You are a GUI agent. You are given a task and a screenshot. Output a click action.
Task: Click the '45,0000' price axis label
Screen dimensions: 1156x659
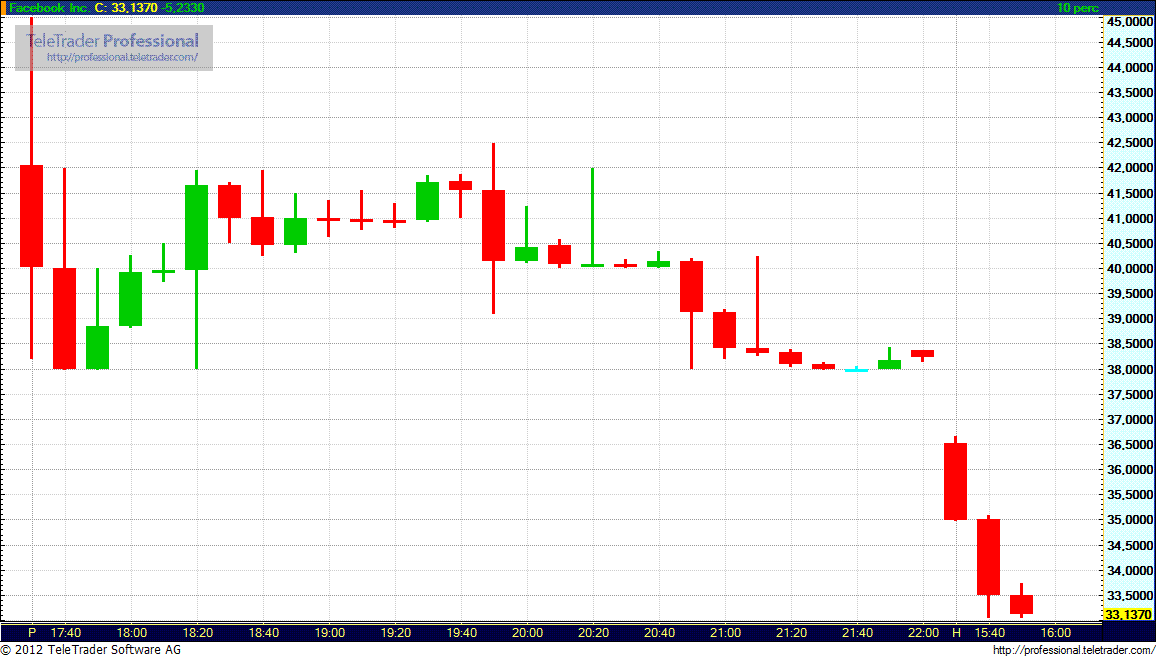coord(1129,22)
